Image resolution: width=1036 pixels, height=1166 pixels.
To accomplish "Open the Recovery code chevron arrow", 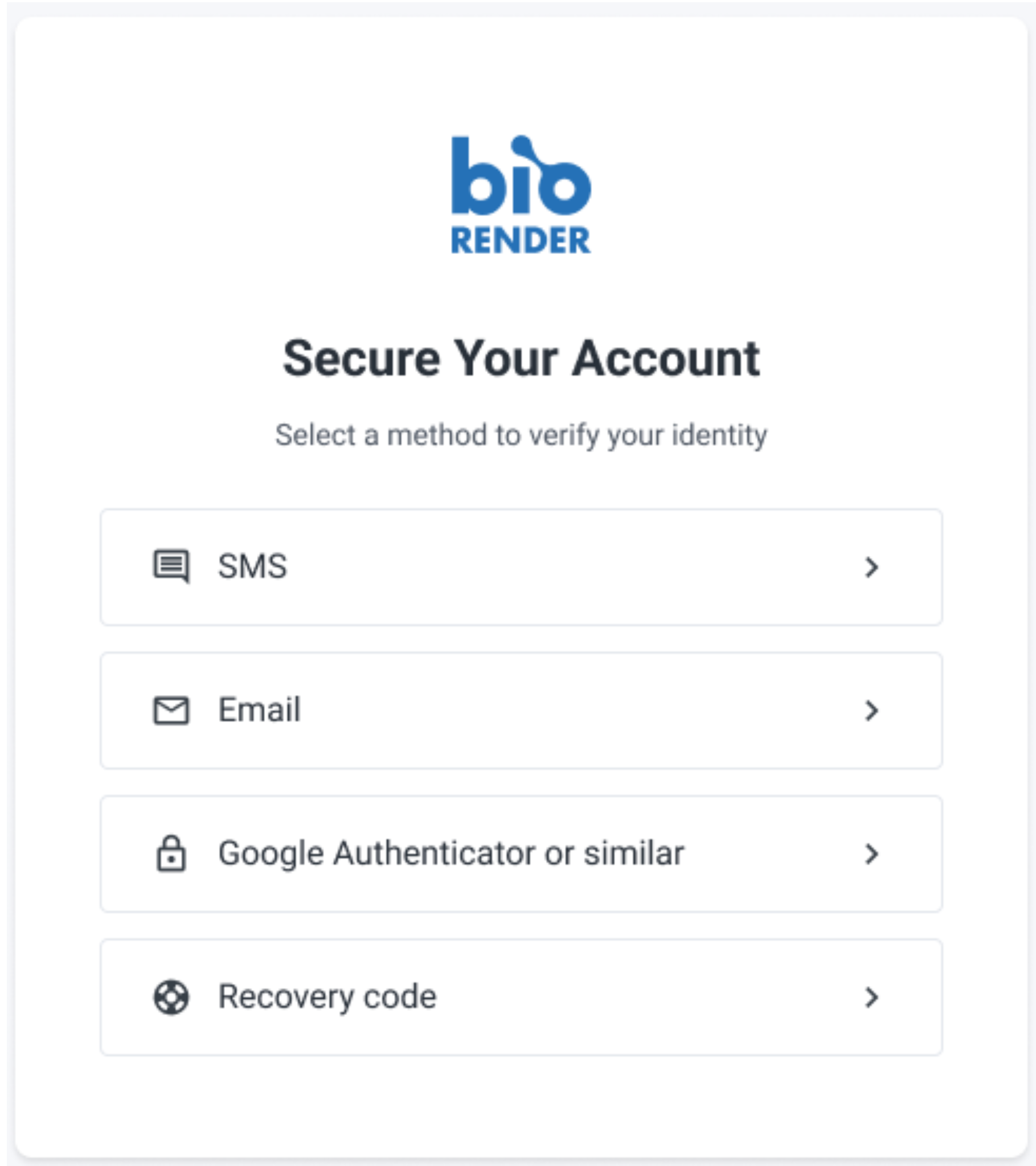I will [x=871, y=997].
